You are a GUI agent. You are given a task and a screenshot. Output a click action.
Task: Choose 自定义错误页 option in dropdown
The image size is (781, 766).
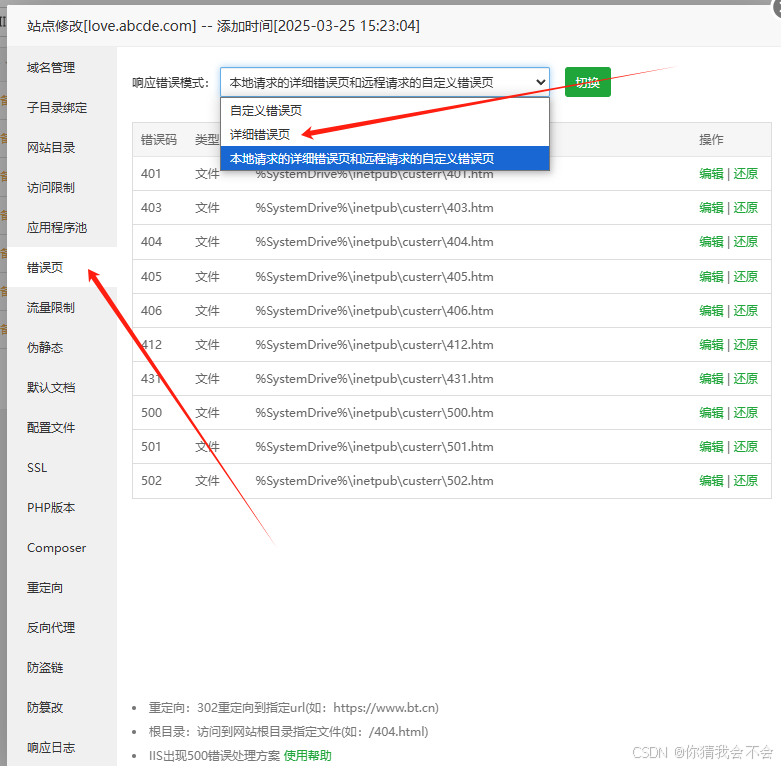pos(385,110)
